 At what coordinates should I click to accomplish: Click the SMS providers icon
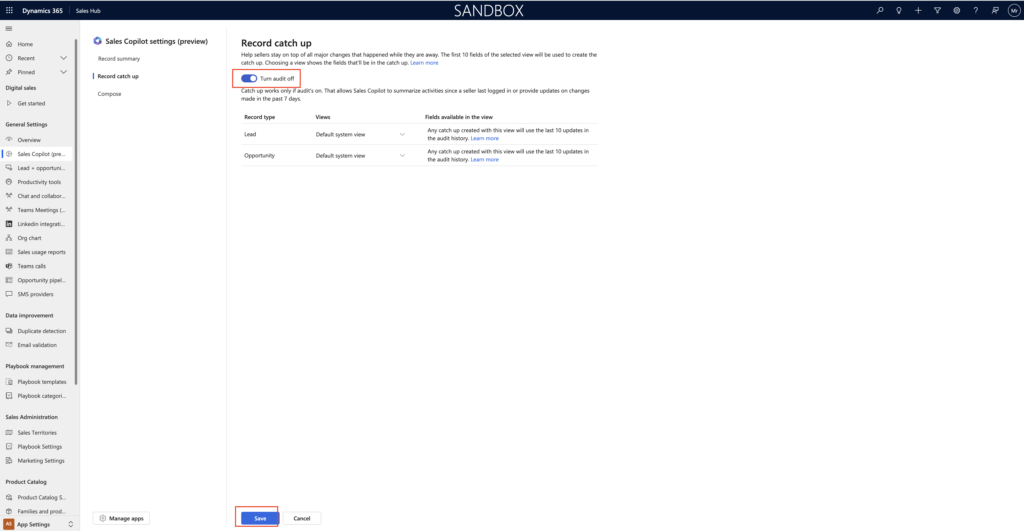[x=9, y=294]
